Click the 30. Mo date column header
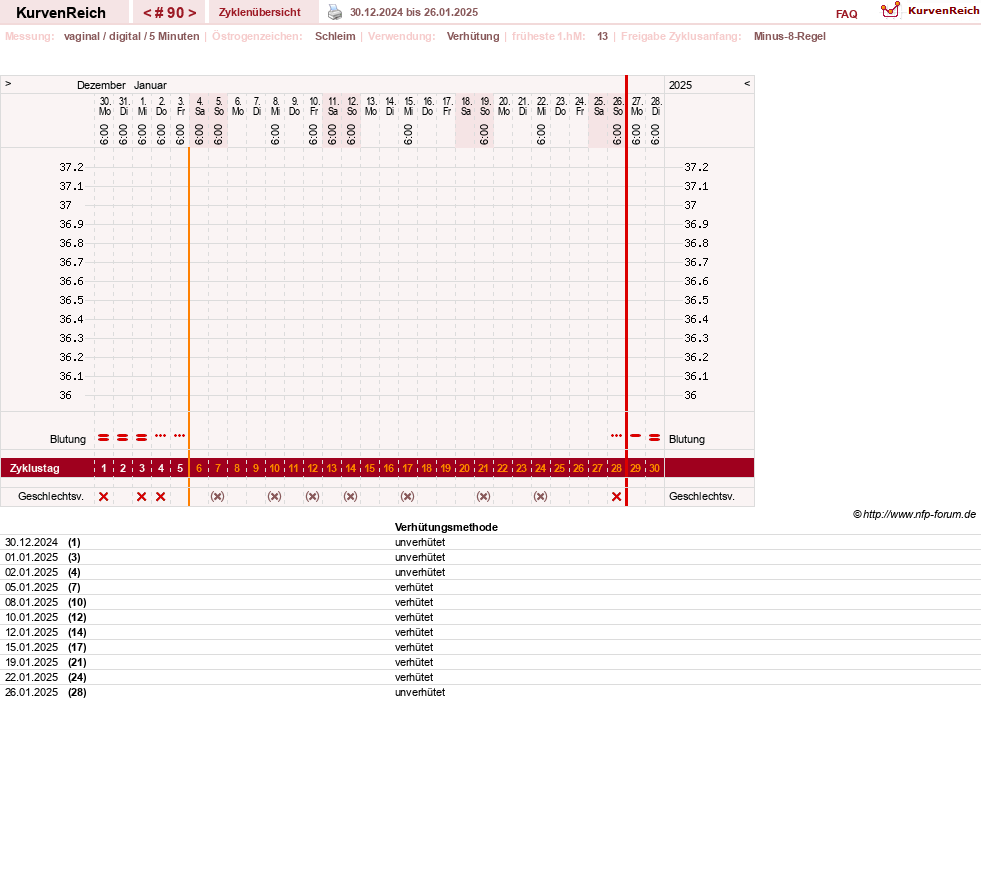Image resolution: width=981 pixels, height=886 pixels. 104,106
